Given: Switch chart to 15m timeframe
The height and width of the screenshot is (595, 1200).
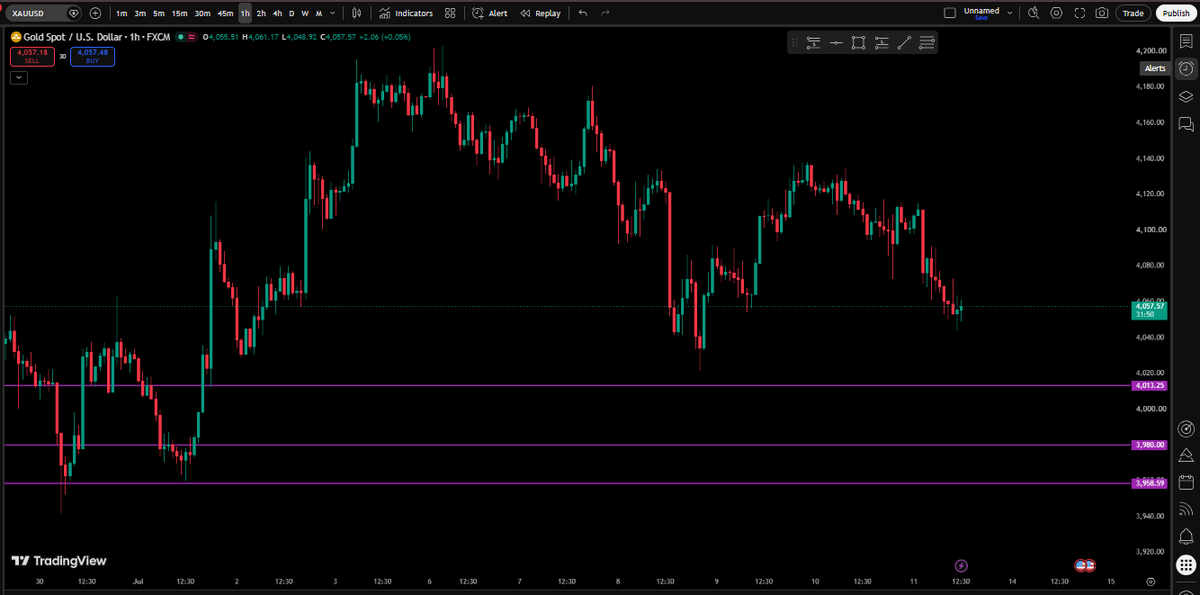Looking at the screenshot, I should (x=179, y=13).
